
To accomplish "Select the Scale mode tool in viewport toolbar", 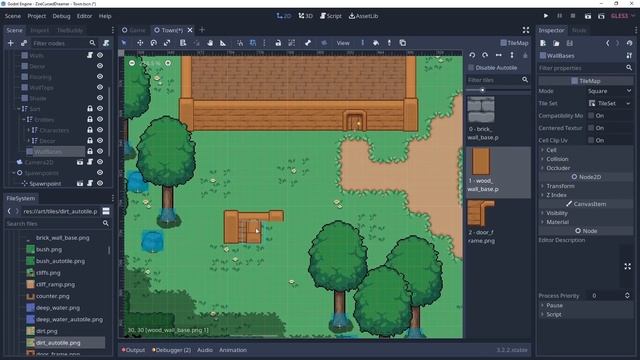I will (167, 43).
